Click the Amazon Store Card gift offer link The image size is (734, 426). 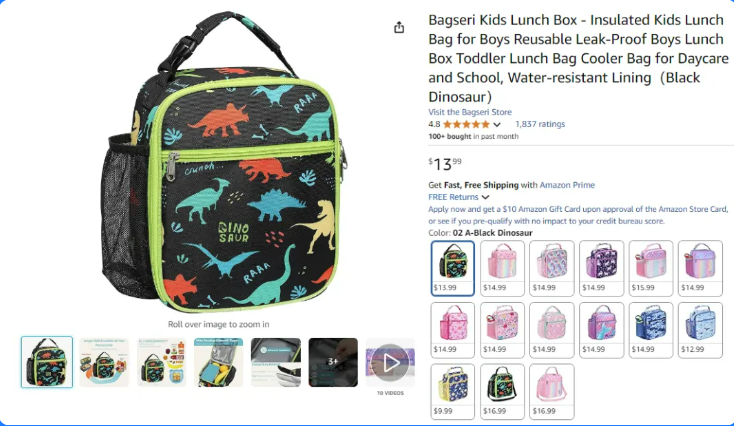(578, 215)
